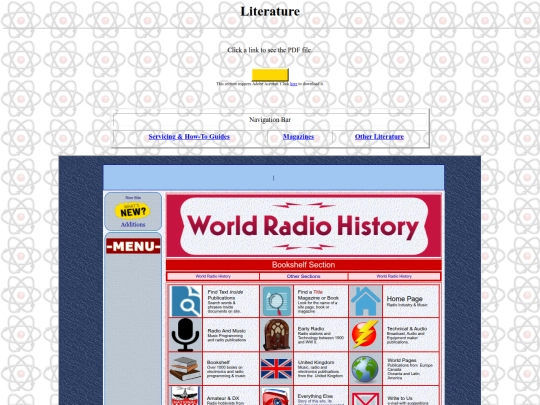This screenshot has height=405, width=540.
Task: Click the Navigation Bar heading text
Action: click(x=270, y=120)
